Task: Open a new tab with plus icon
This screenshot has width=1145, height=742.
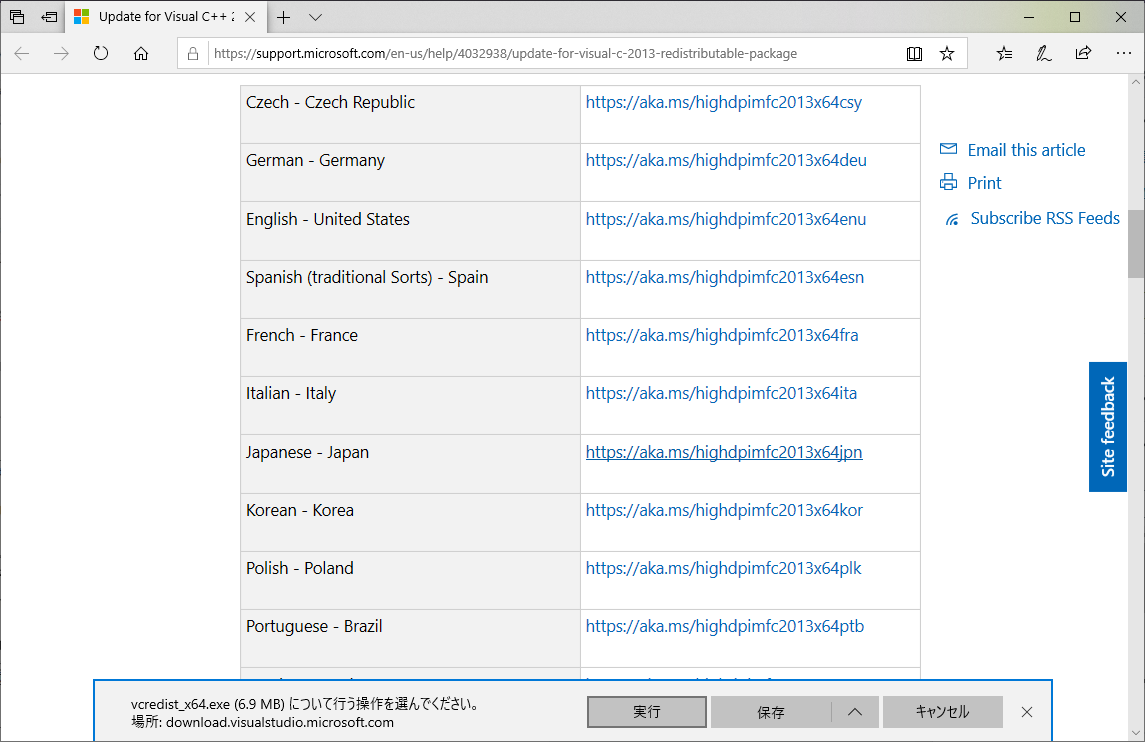Action: (283, 17)
